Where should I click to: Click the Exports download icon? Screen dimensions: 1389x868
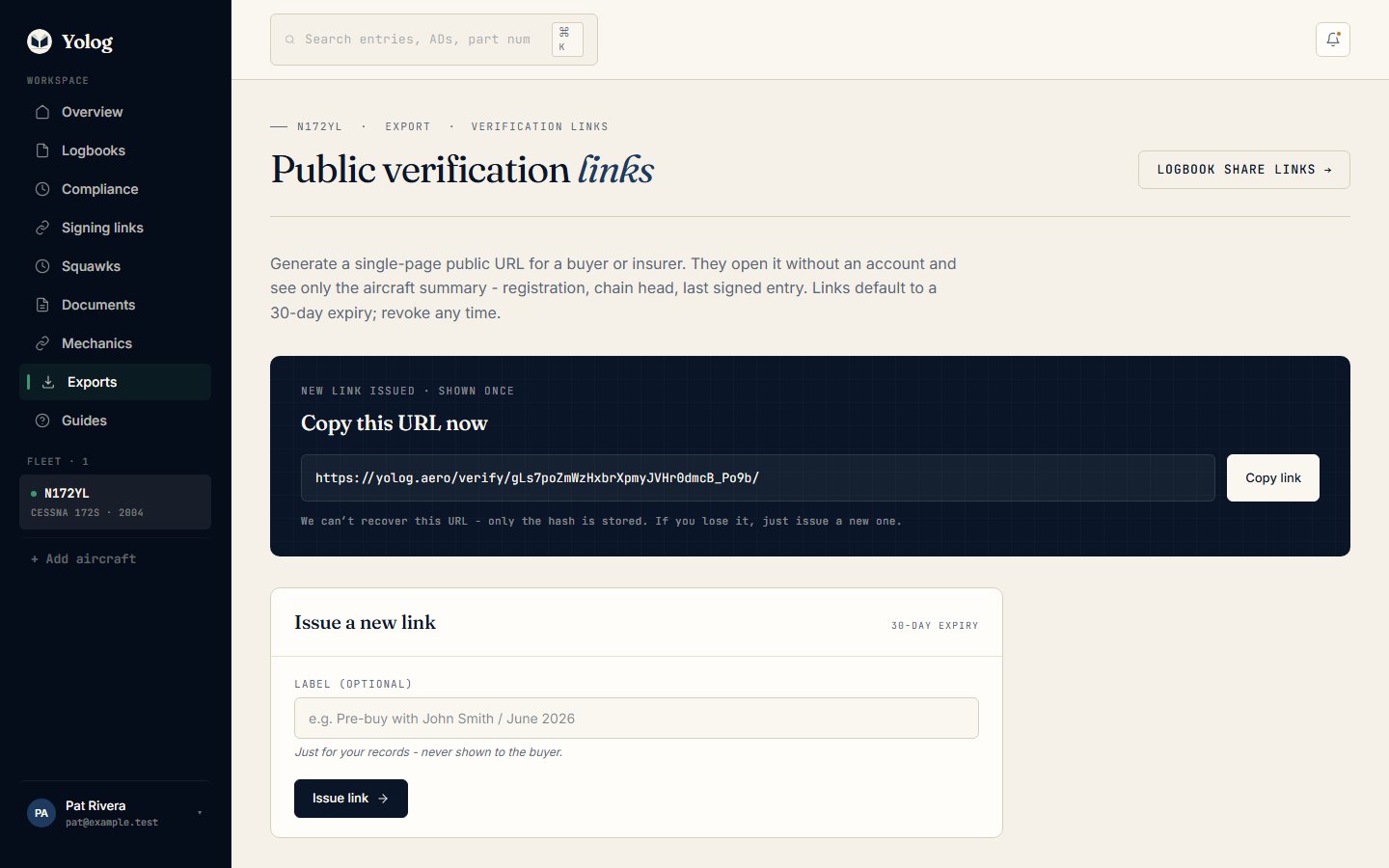click(48, 382)
